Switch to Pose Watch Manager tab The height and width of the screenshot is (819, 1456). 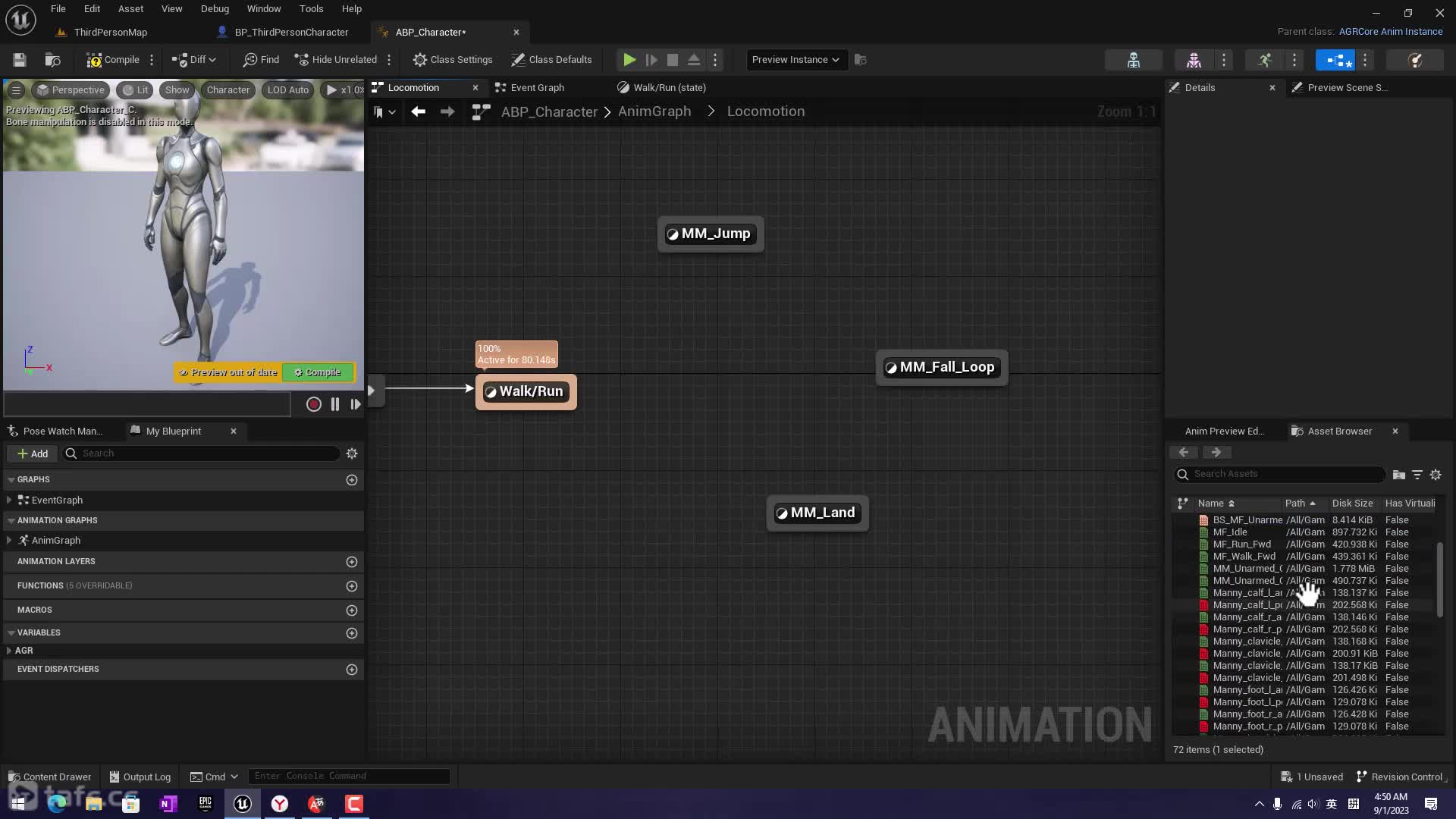click(x=55, y=431)
